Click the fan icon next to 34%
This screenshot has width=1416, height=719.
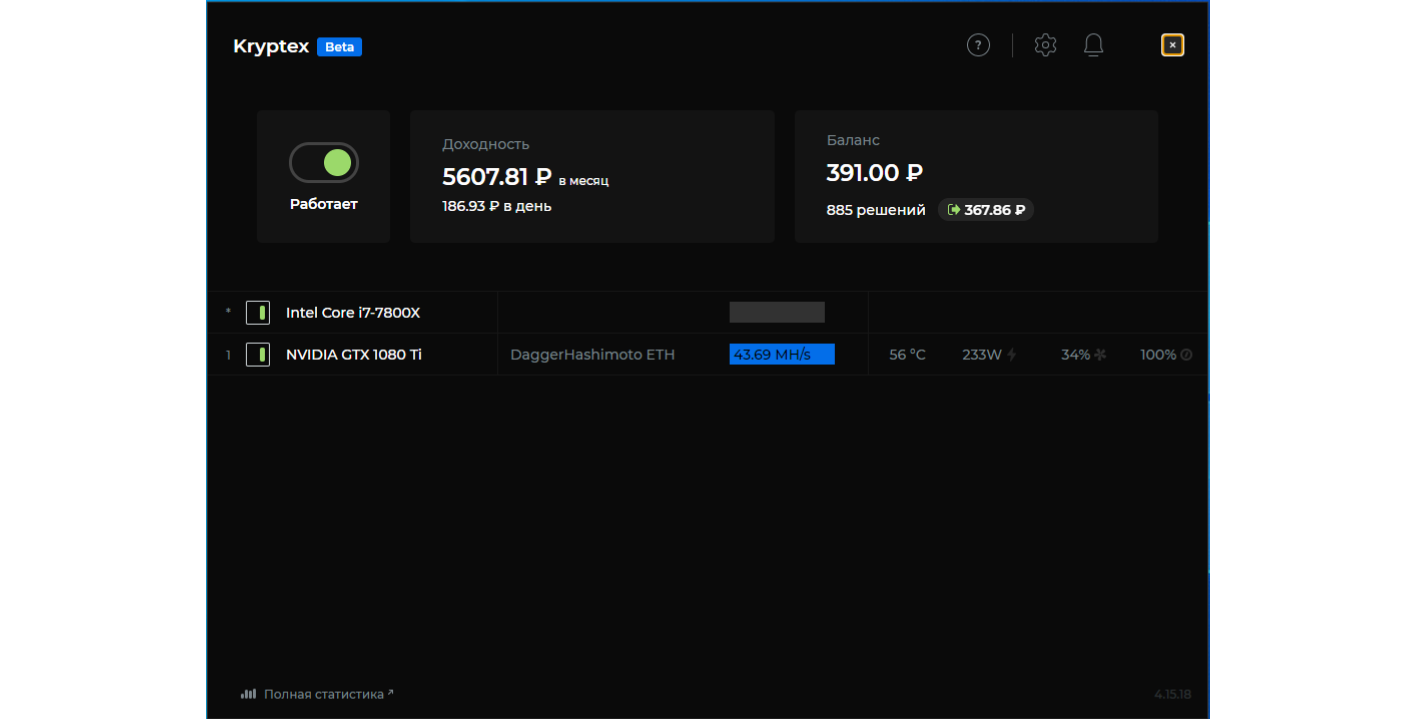[x=1100, y=355]
